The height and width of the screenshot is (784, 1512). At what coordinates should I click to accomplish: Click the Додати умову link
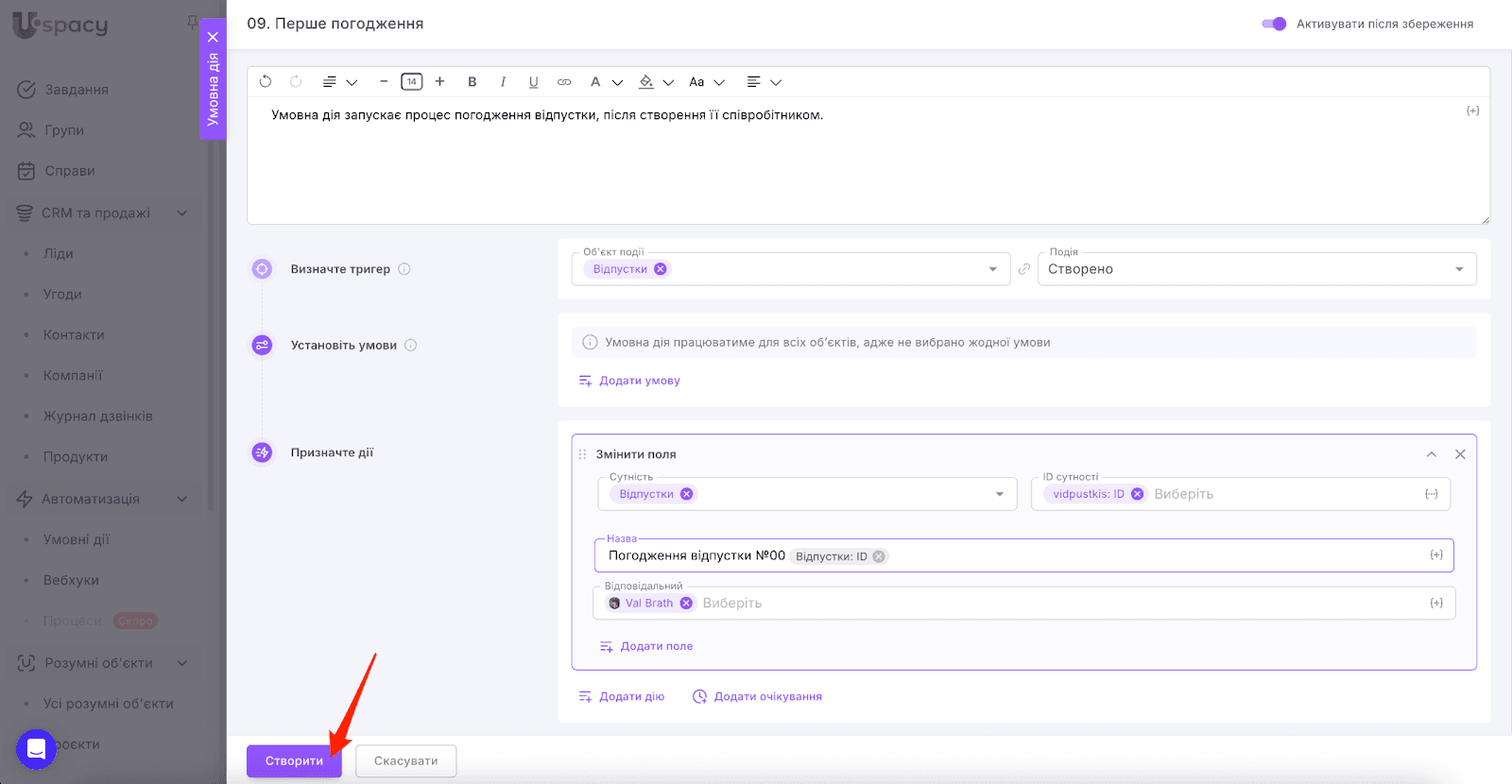[x=639, y=381]
